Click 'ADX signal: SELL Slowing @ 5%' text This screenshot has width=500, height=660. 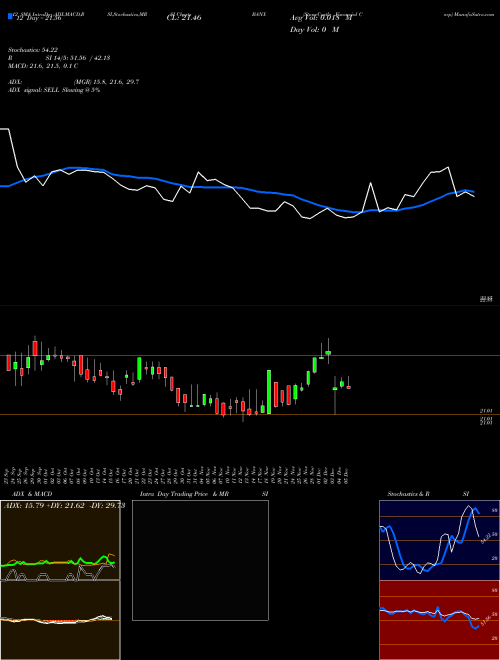pos(54,90)
